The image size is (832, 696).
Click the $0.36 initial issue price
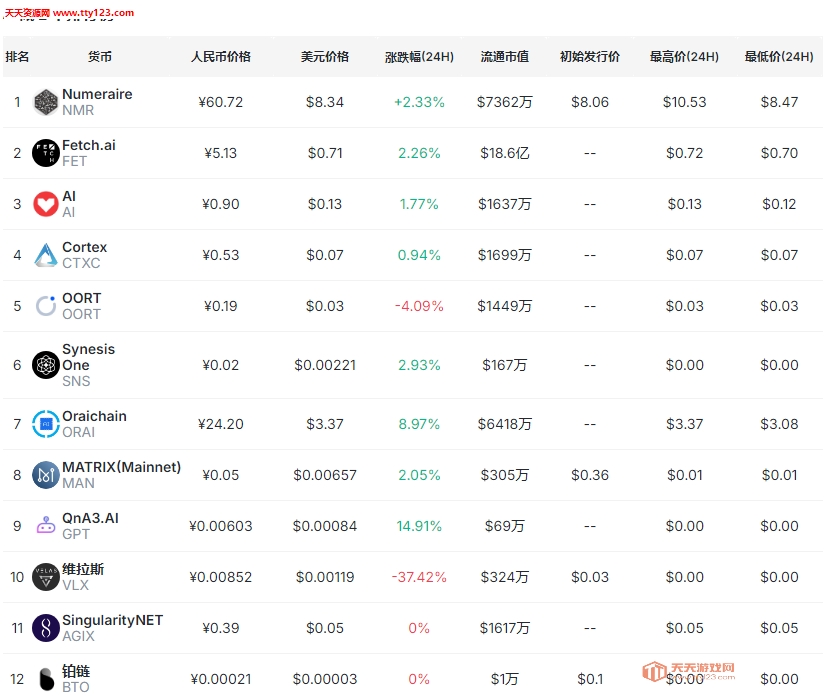tap(590, 475)
